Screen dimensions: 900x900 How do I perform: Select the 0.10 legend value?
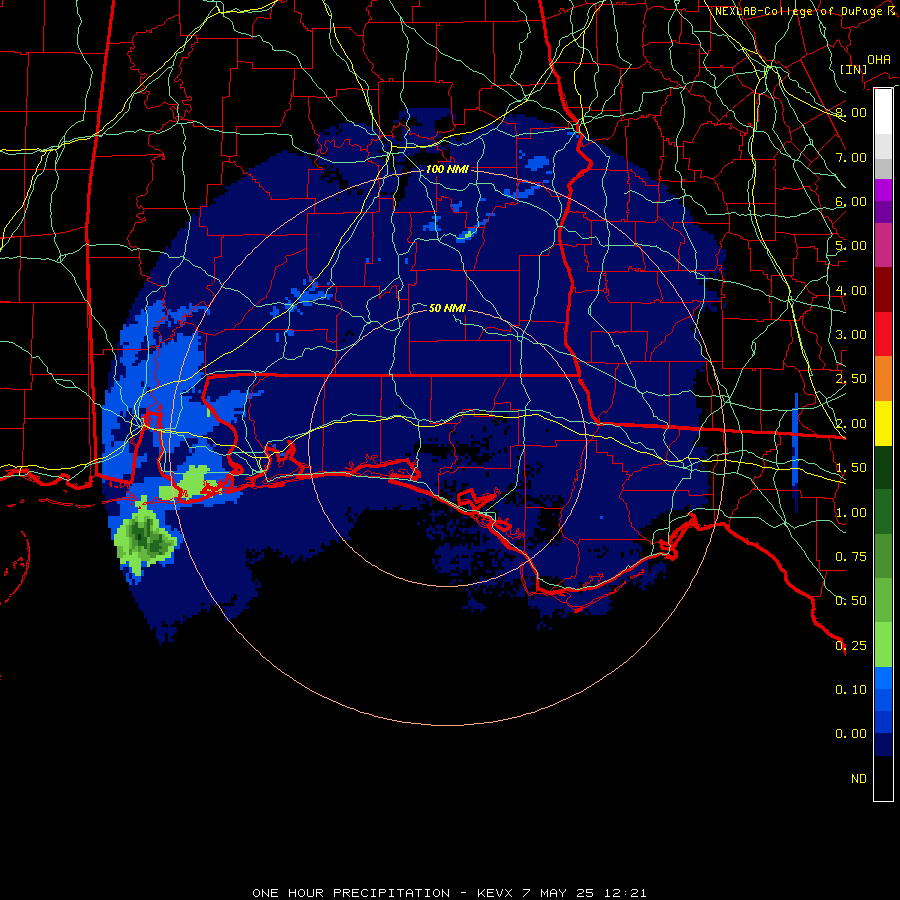tap(851, 690)
